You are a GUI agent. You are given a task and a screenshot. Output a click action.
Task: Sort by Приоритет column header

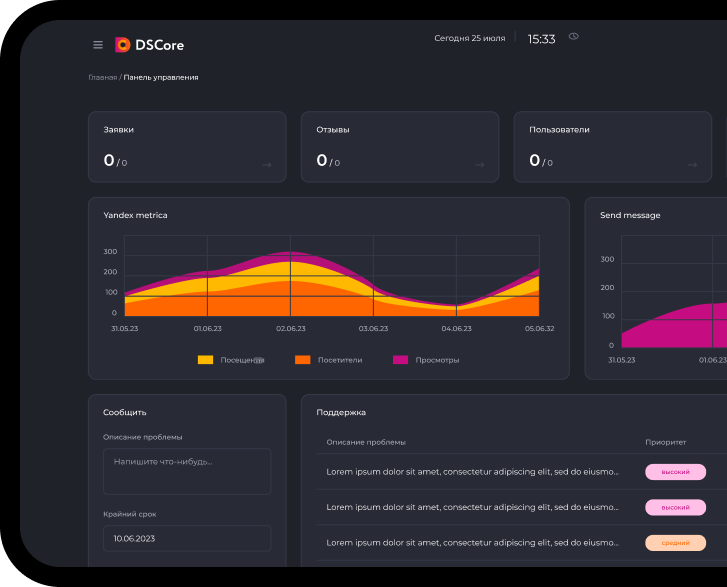tap(666, 442)
